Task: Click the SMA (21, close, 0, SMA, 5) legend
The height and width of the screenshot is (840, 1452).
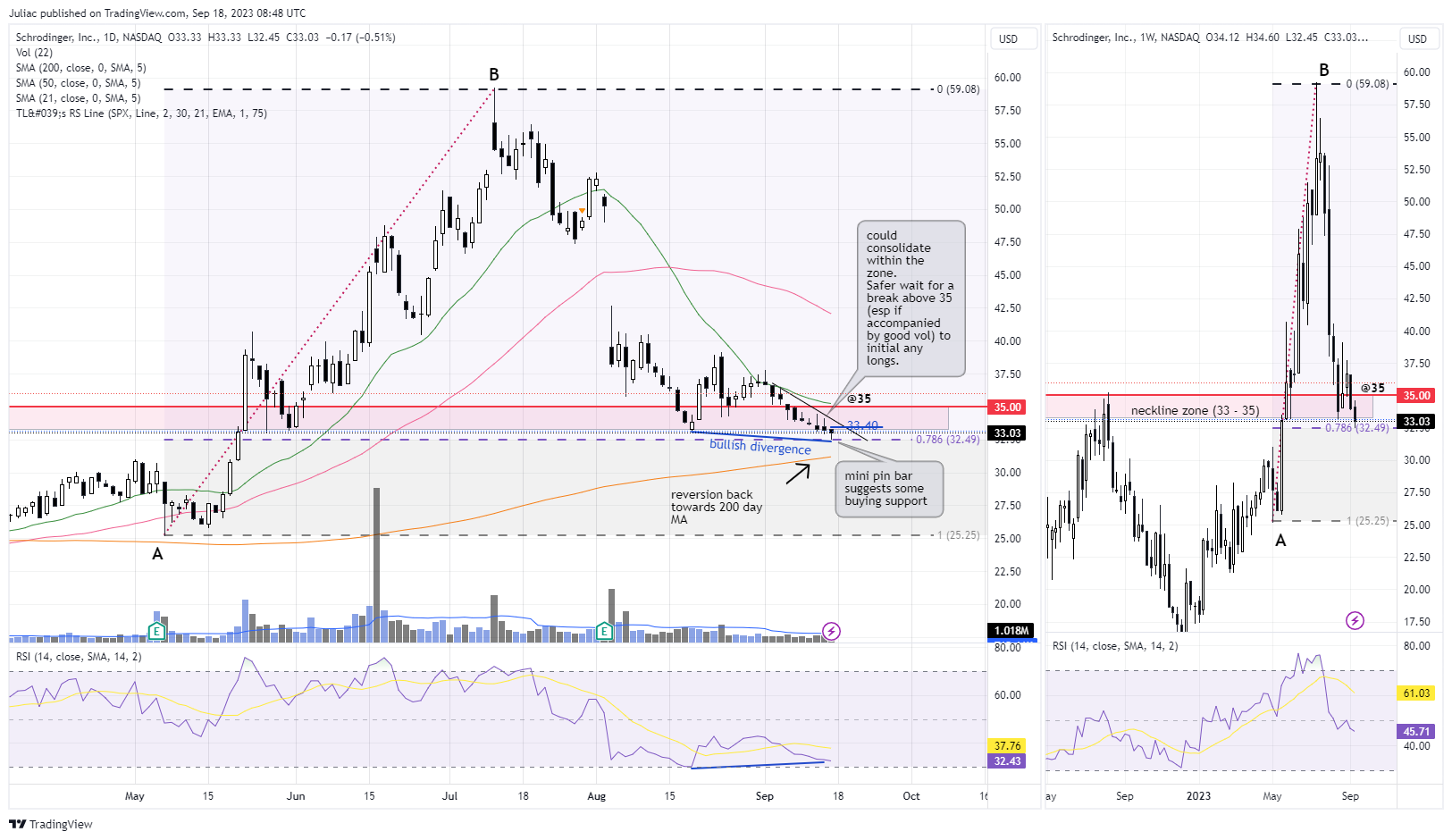Action: click(x=78, y=98)
